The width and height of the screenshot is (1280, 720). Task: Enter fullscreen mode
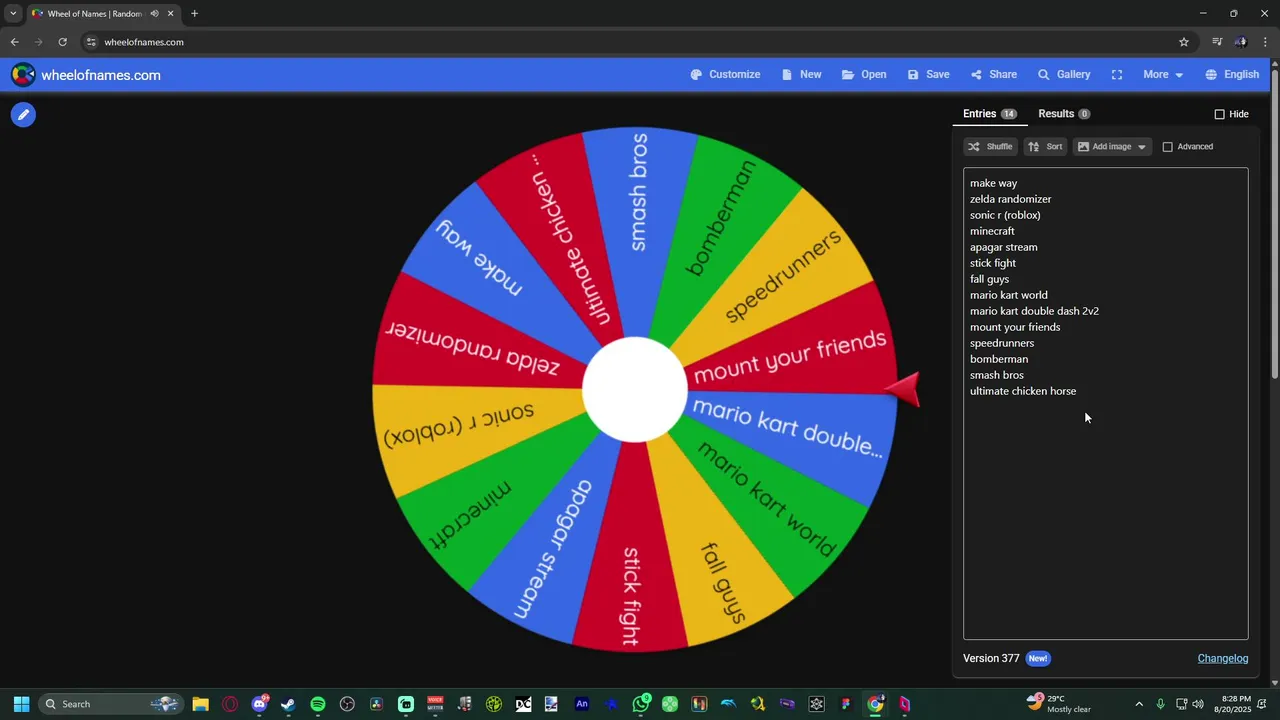pos(1117,75)
